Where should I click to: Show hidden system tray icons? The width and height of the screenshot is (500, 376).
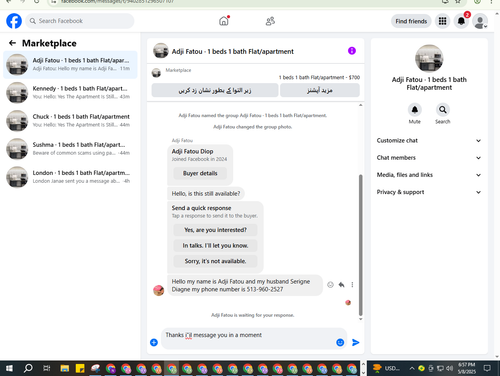click(412, 368)
